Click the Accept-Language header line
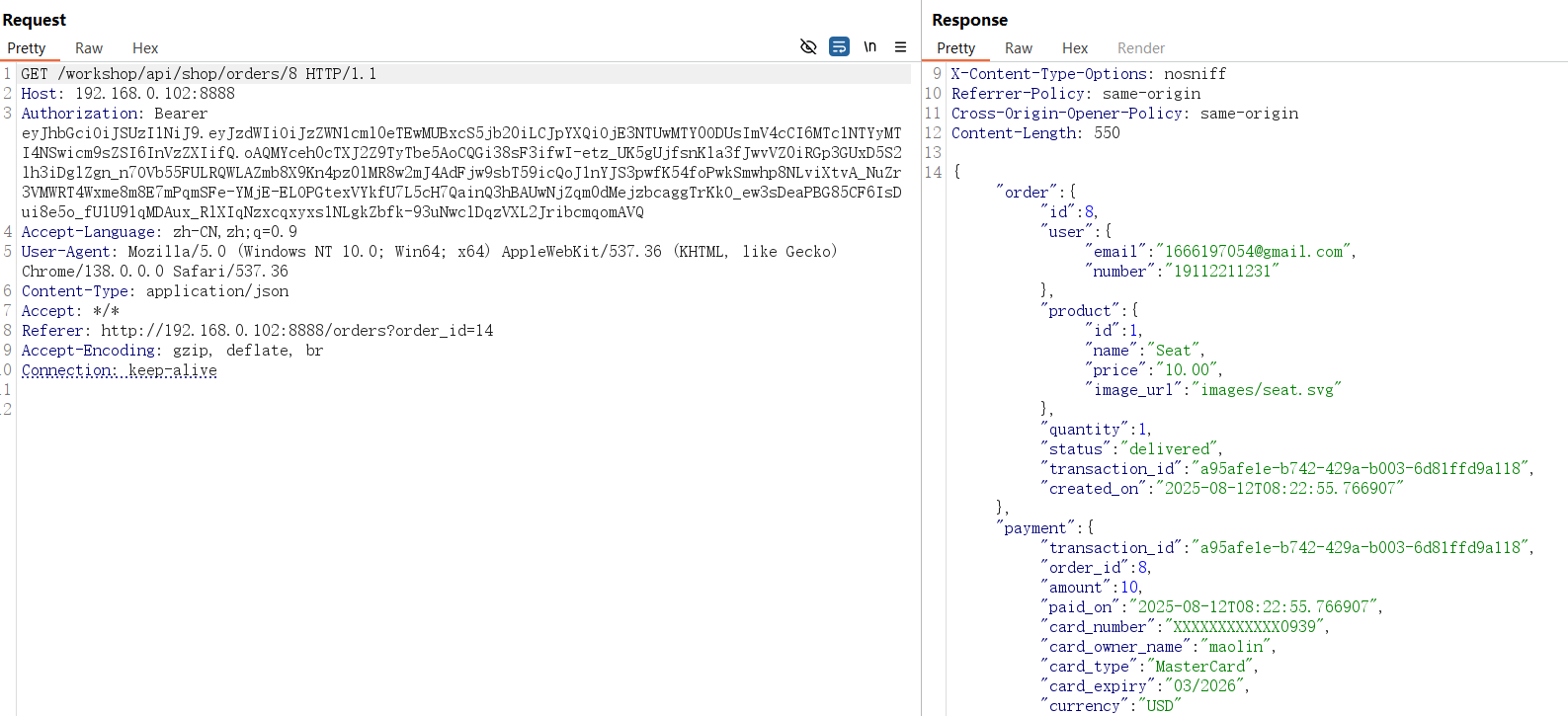 (159, 232)
